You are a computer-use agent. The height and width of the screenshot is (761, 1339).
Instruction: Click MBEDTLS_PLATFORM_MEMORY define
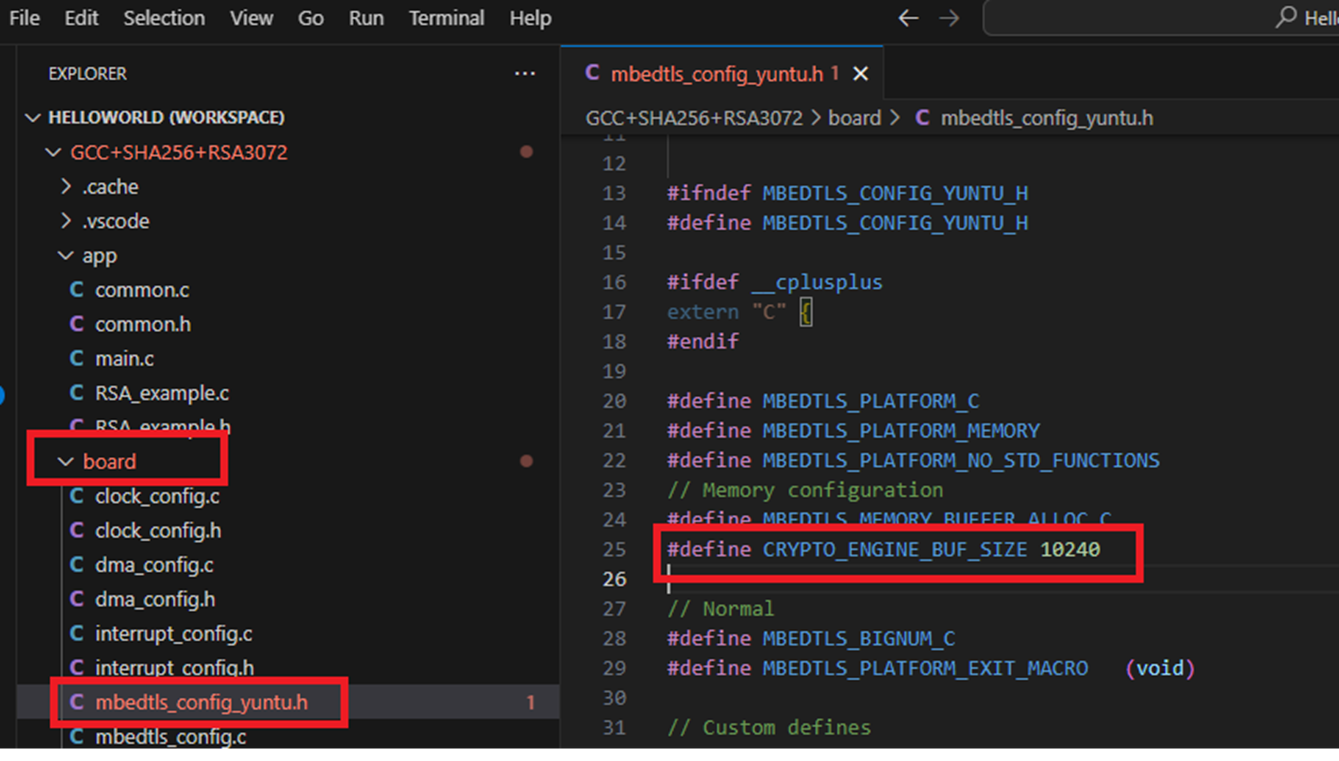click(901, 431)
